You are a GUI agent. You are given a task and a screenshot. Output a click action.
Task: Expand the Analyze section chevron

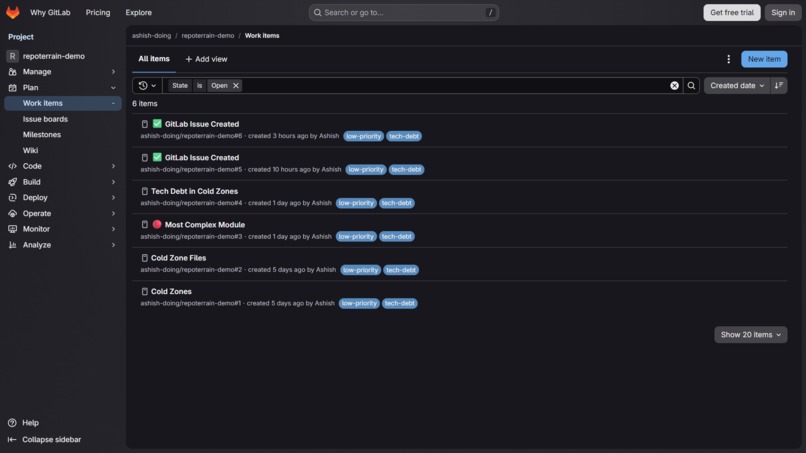(x=114, y=245)
